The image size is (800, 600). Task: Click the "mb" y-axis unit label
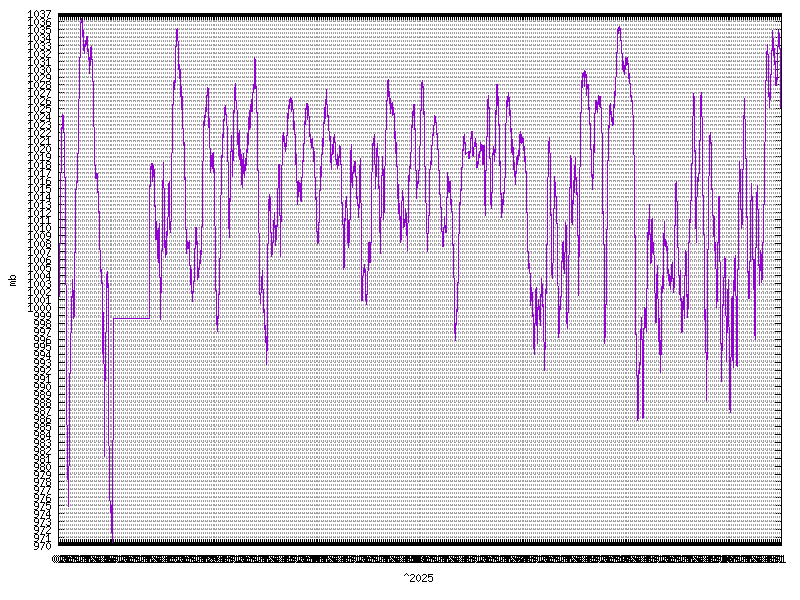click(12, 280)
